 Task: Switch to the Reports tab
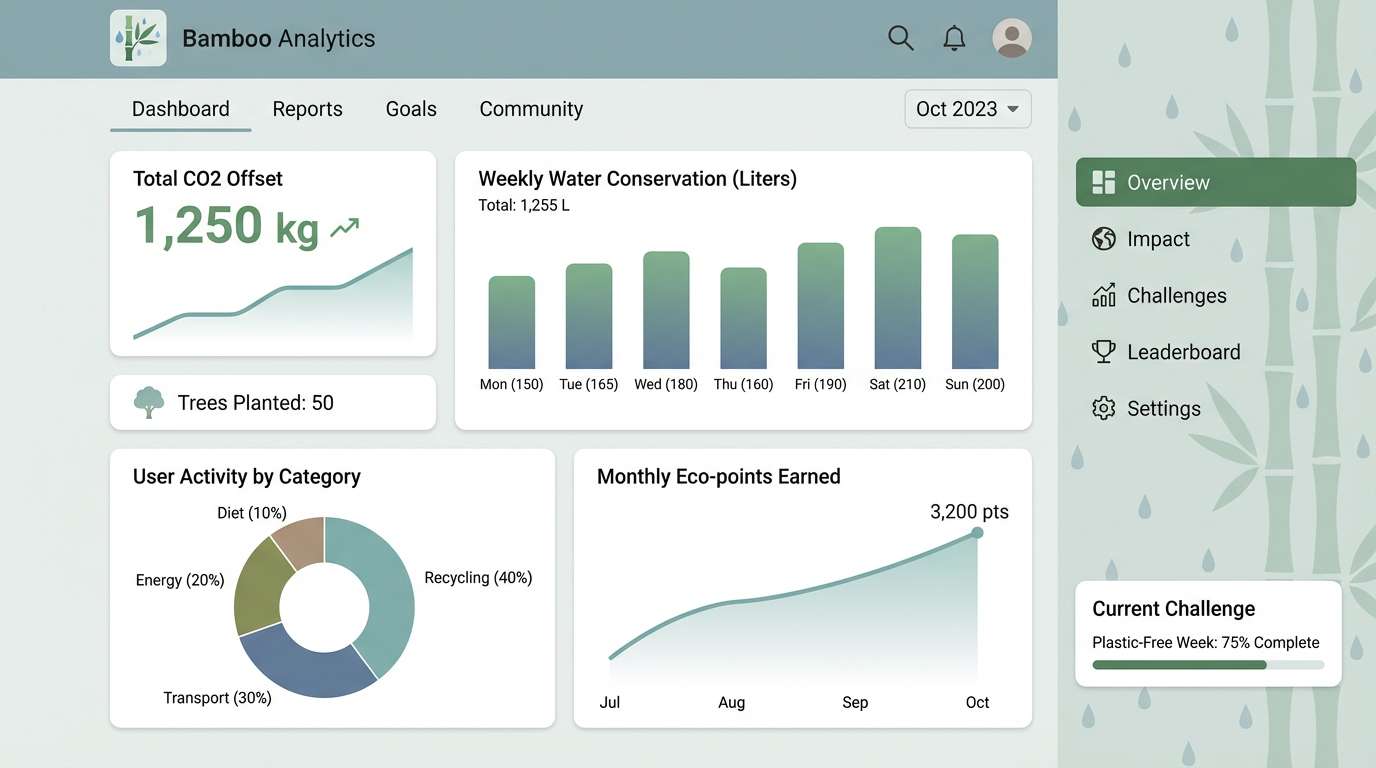(x=307, y=108)
